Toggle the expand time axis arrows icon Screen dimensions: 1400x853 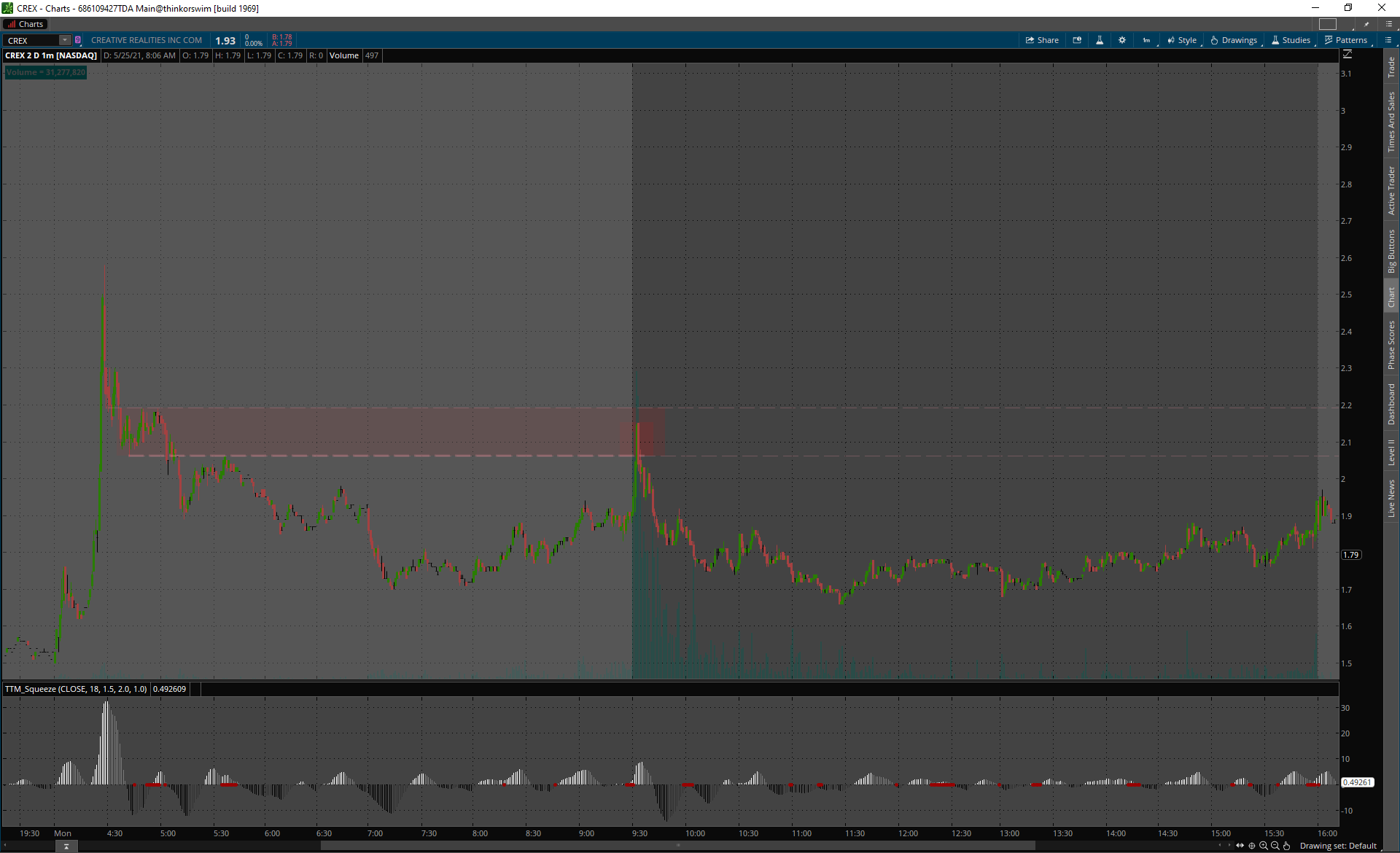(1240, 846)
